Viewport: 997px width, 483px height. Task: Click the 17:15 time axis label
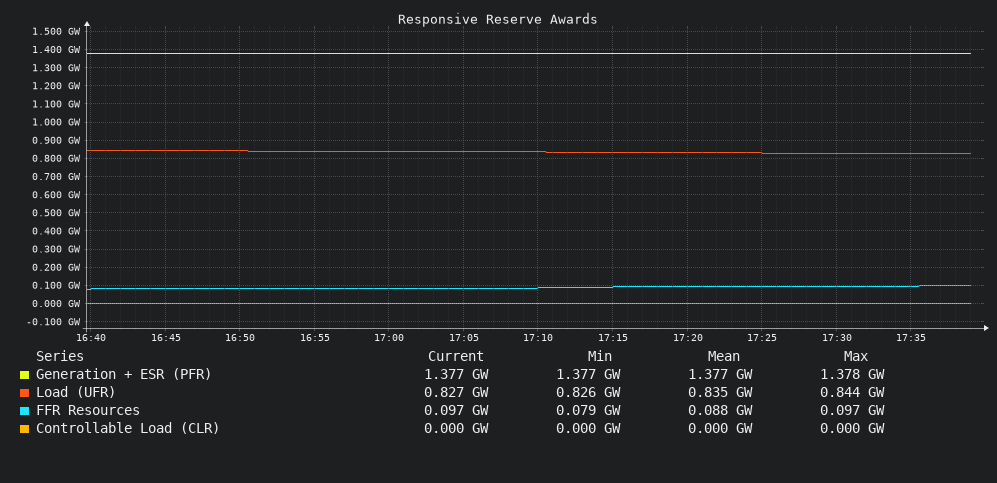point(612,338)
